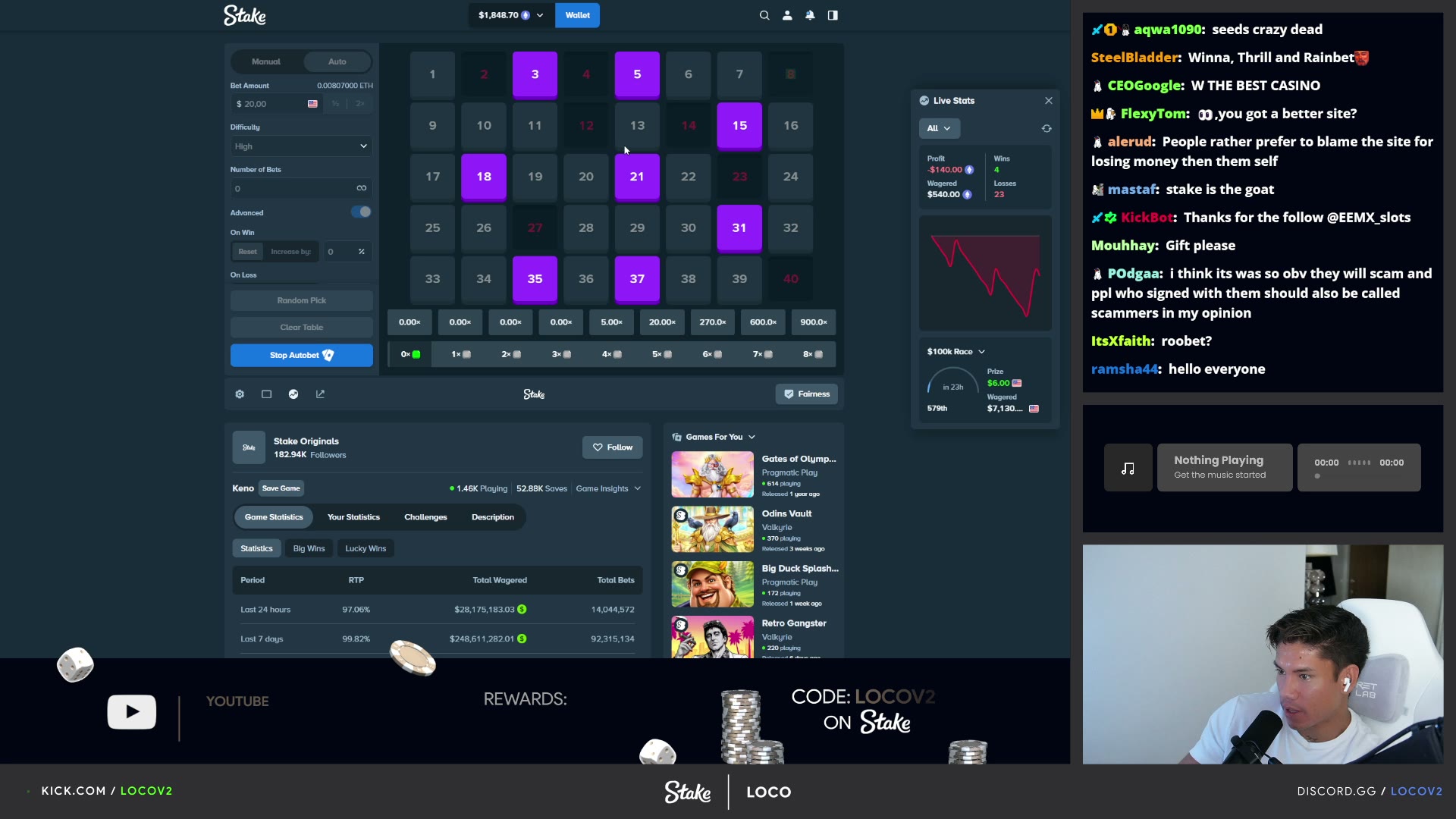Select Auto betting mode
This screenshot has height=819, width=1456.
coord(337,61)
